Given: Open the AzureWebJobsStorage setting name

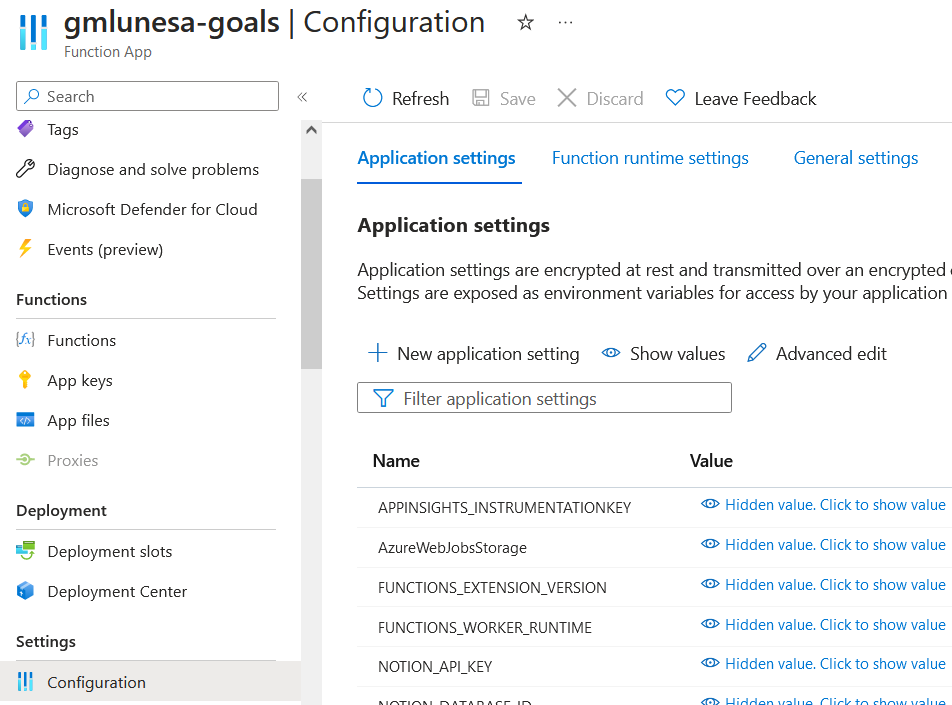Looking at the screenshot, I should click(x=452, y=548).
